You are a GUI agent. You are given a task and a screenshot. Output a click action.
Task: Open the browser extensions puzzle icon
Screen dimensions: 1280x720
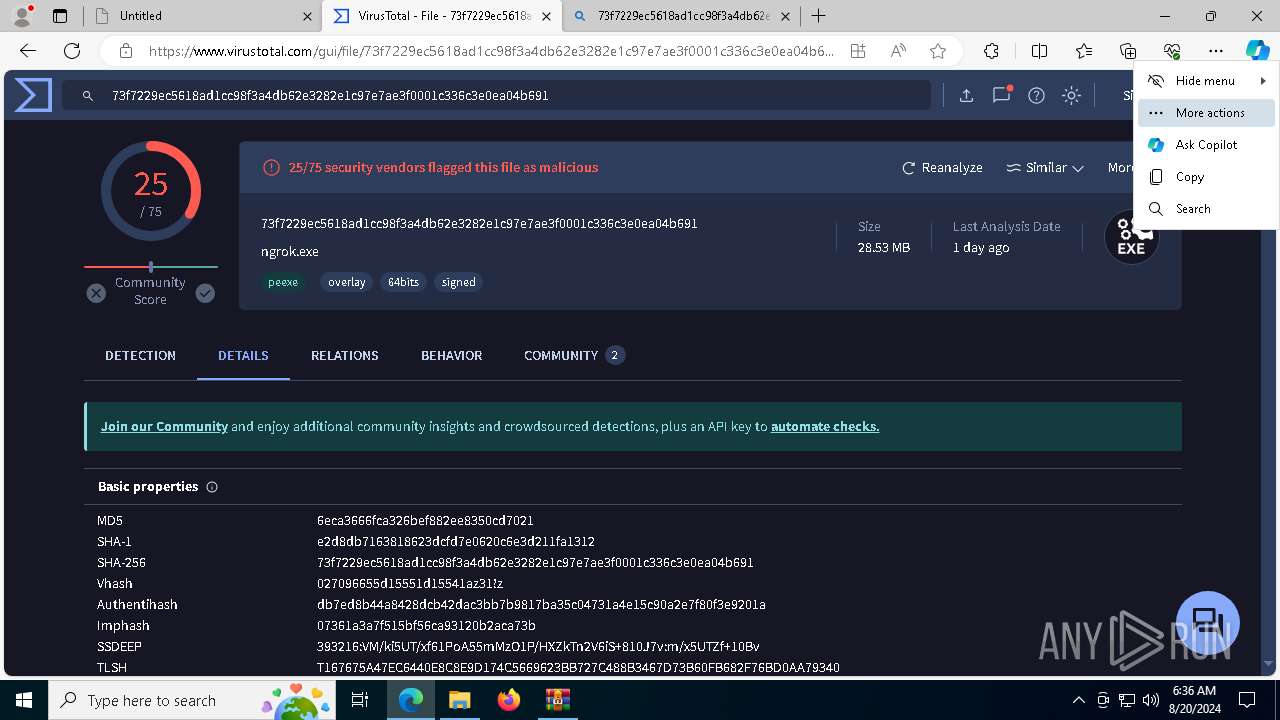pyautogui.click(x=991, y=51)
